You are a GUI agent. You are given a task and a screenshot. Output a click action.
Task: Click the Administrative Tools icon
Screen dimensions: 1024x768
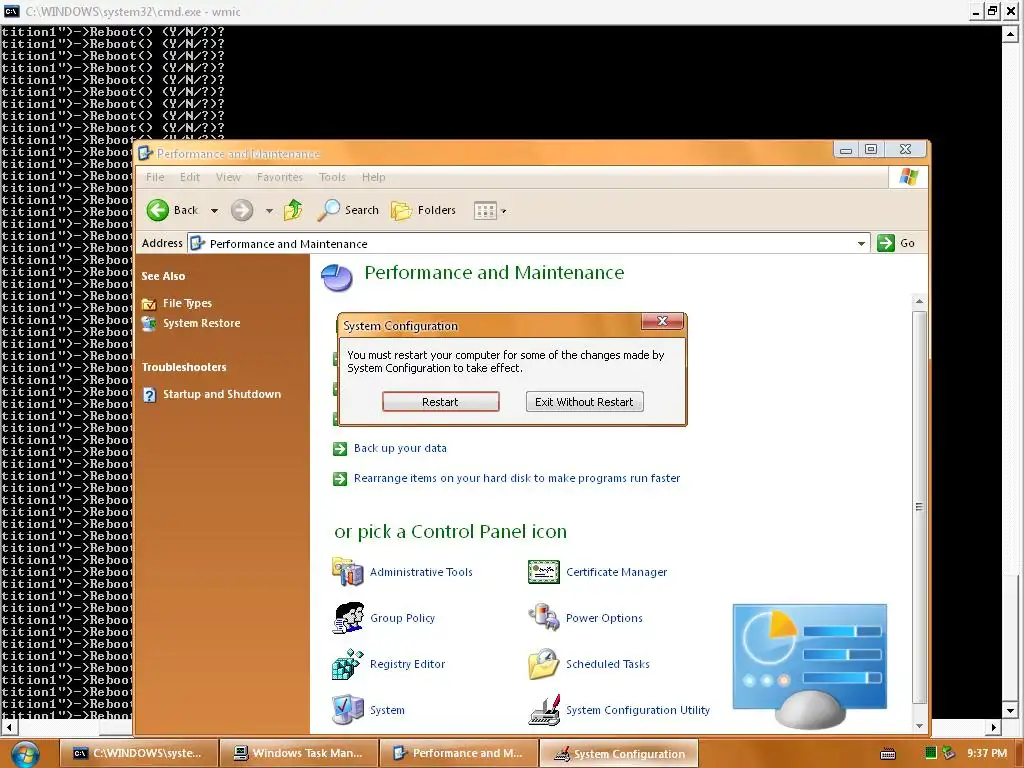347,572
